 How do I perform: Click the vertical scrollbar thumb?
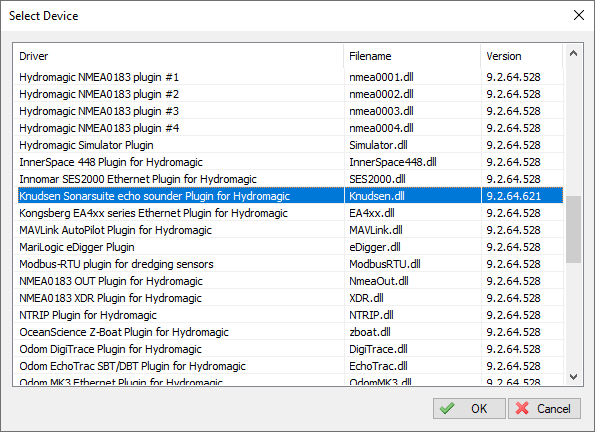[573, 229]
